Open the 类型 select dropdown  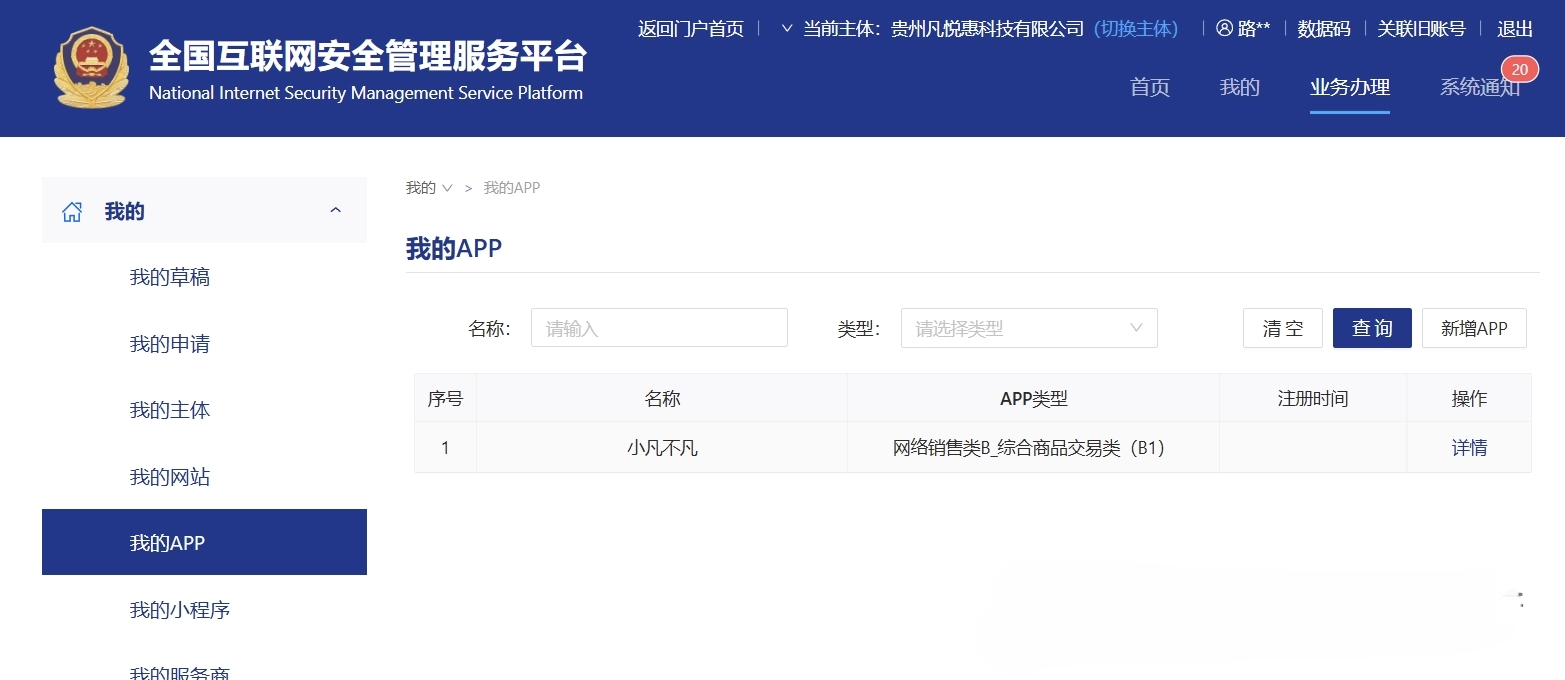[x=1028, y=328]
